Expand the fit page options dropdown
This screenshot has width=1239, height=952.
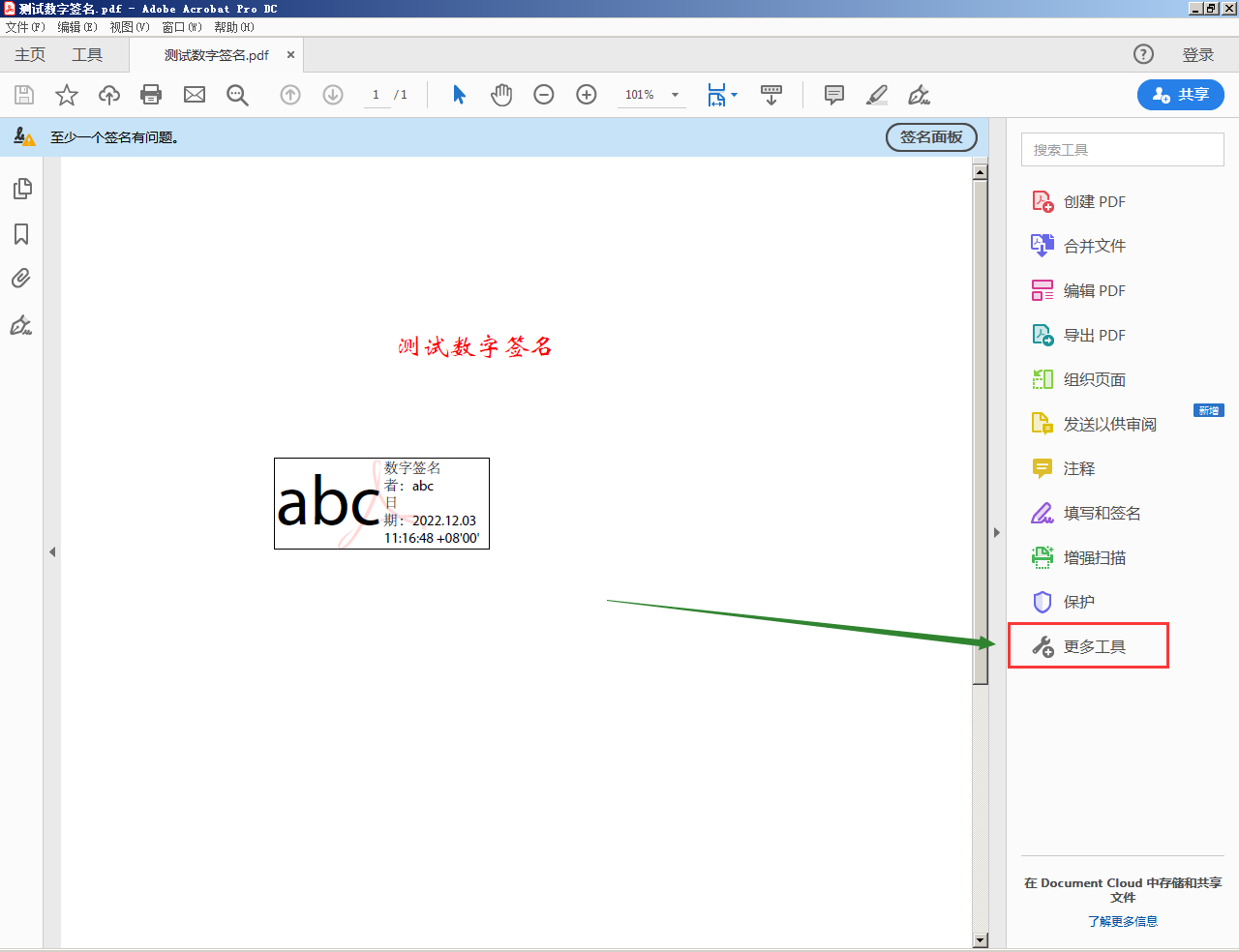click(734, 95)
